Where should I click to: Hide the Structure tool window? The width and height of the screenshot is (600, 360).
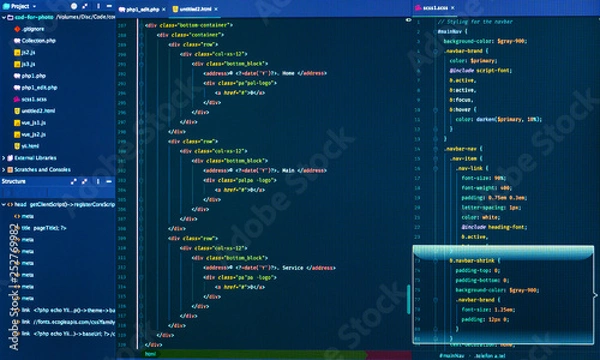click(109, 181)
